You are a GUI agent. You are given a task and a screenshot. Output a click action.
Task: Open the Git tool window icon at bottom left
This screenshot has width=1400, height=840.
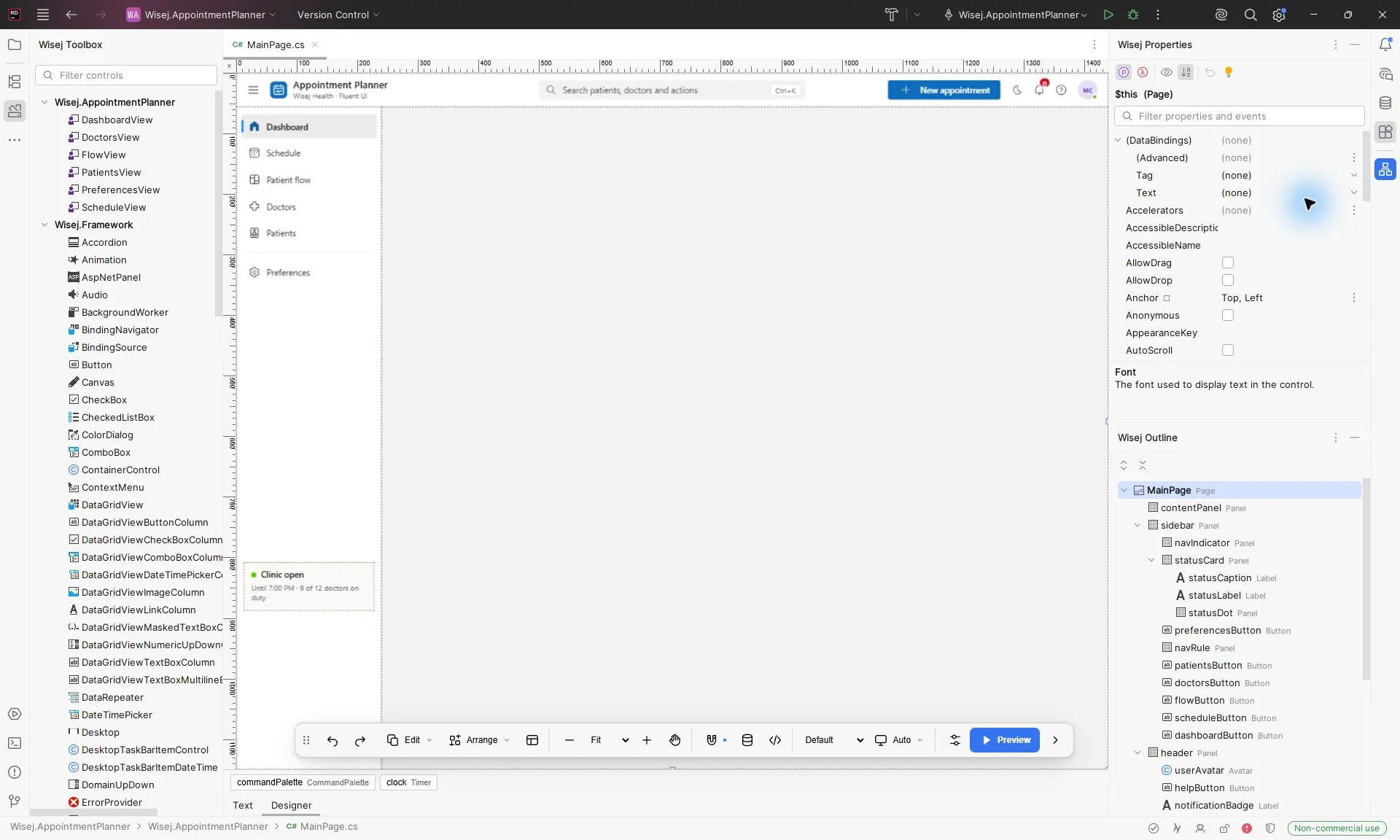click(x=15, y=801)
